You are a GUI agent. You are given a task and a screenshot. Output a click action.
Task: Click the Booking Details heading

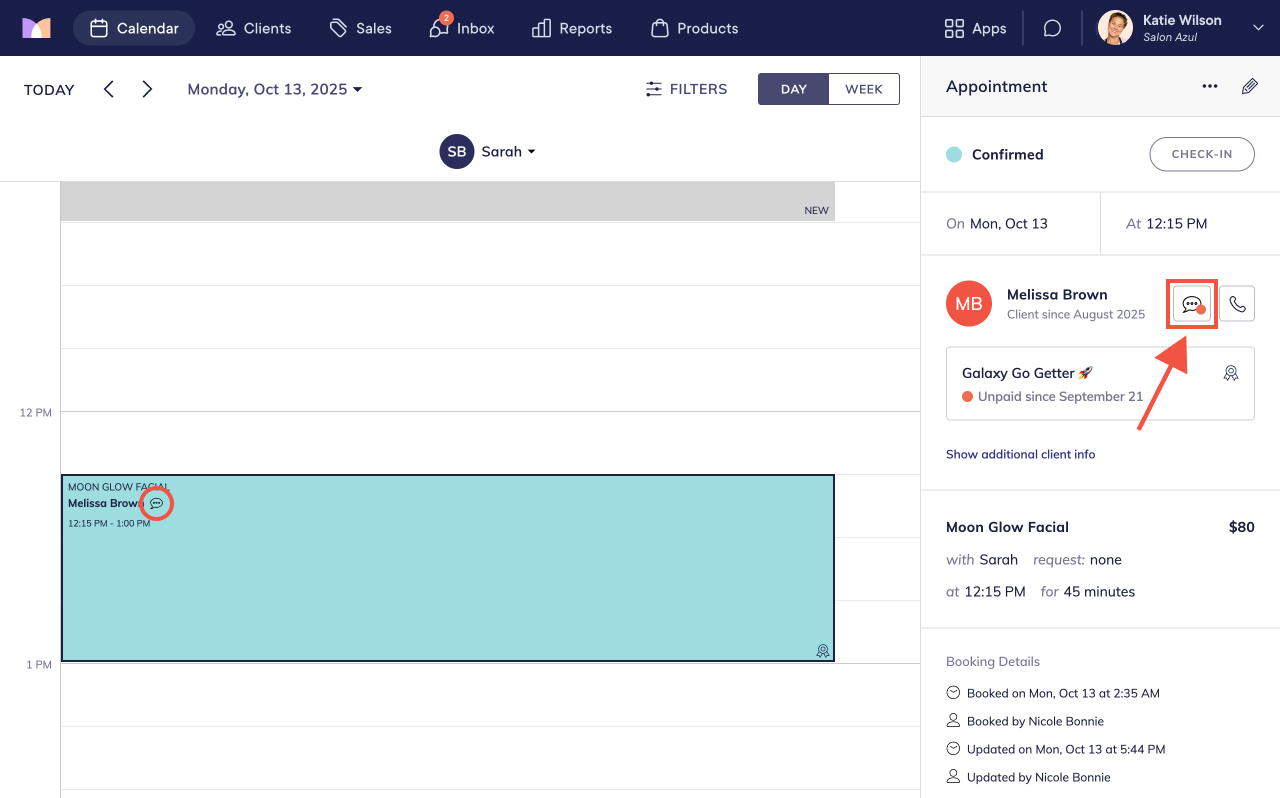pos(993,661)
